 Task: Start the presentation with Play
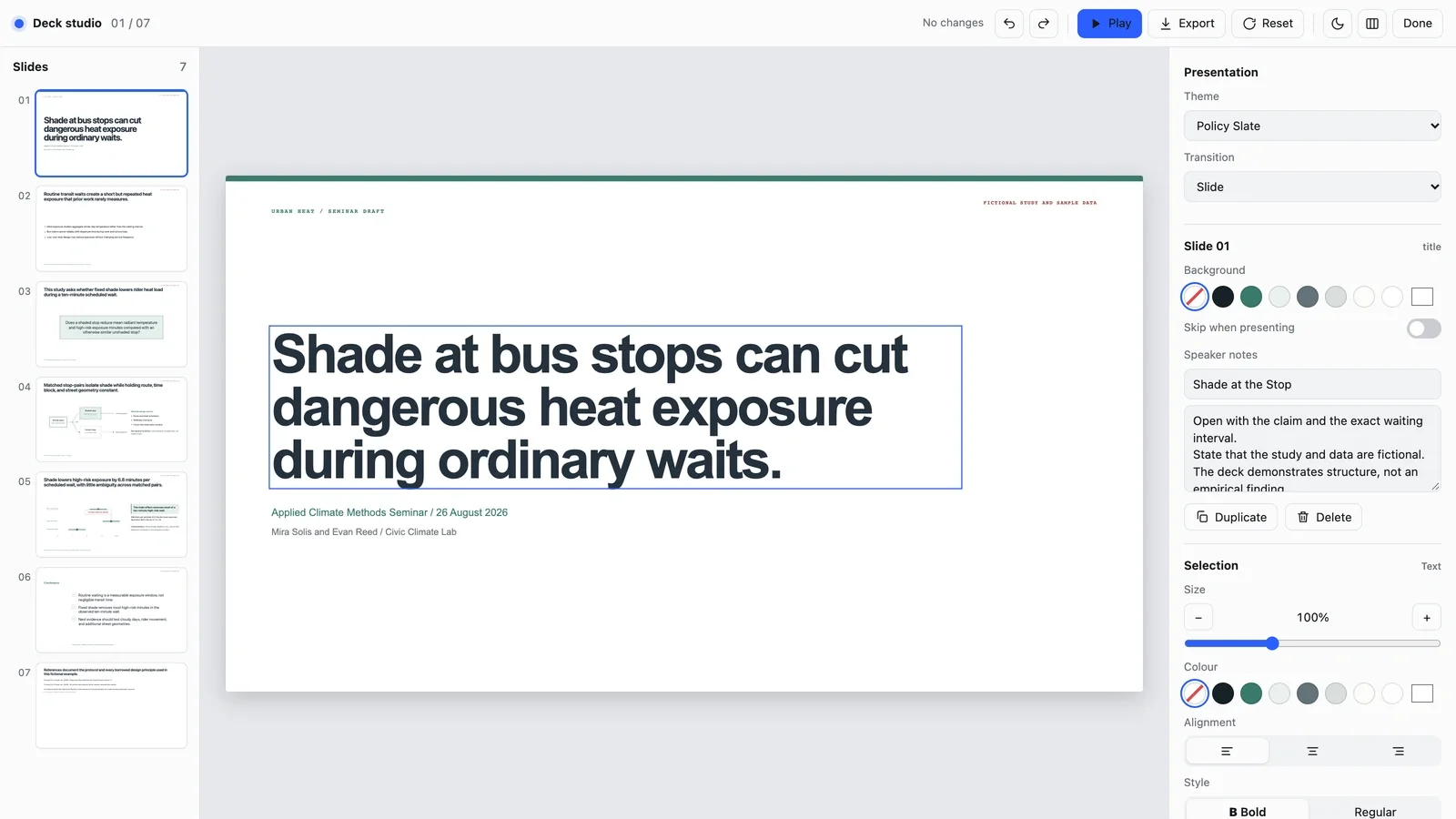click(1109, 24)
